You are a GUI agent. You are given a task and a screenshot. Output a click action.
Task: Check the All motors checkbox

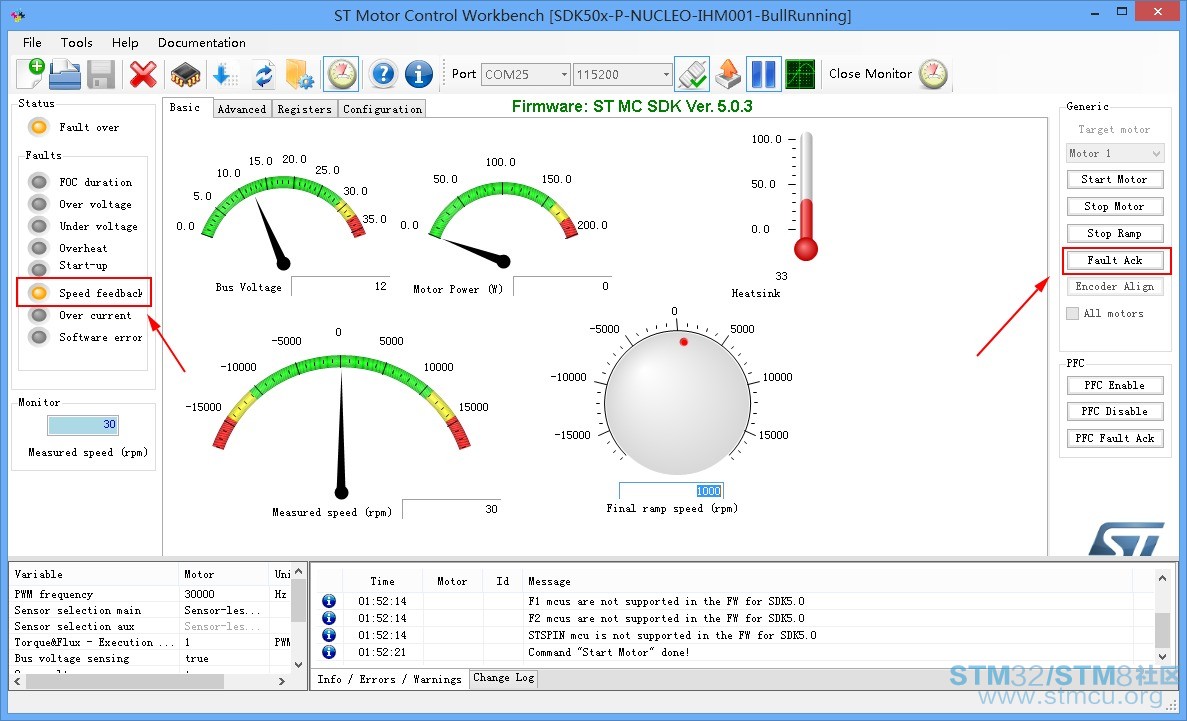(x=1073, y=314)
